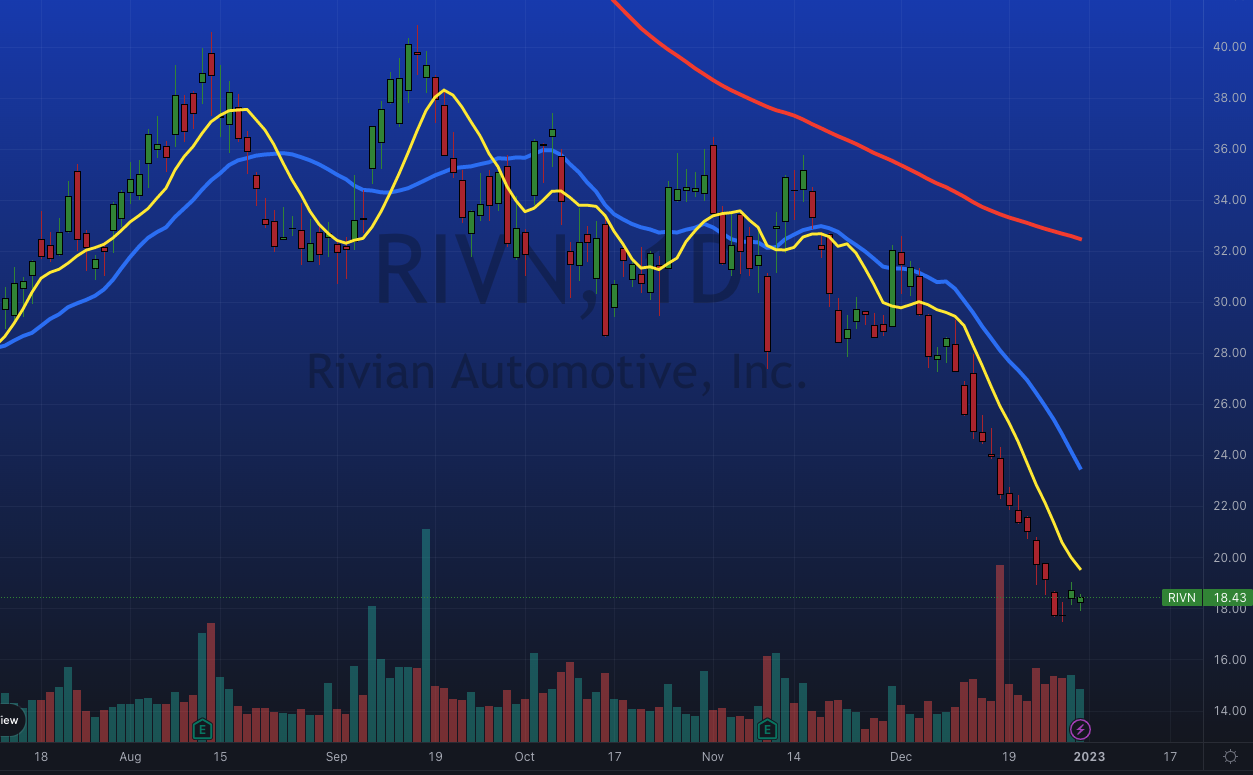Click the Dec date label on time axis
The height and width of the screenshot is (775, 1253).
click(901, 757)
